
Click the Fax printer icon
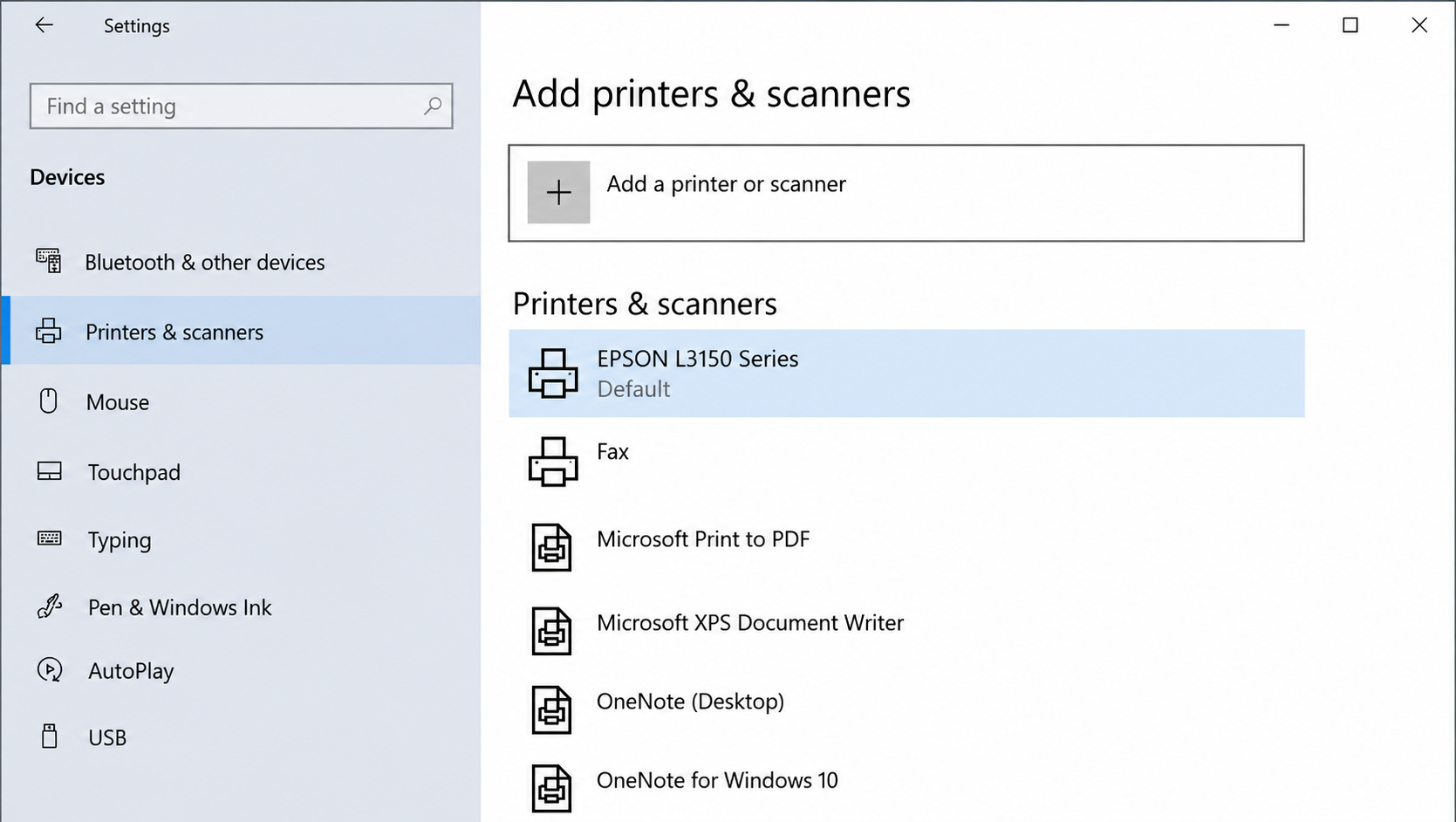[553, 462]
